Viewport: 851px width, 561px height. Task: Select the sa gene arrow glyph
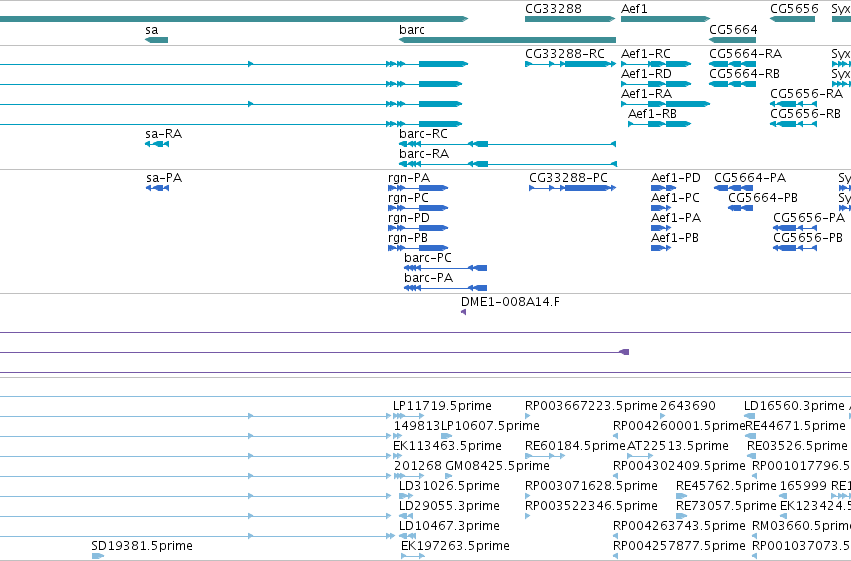(156, 40)
